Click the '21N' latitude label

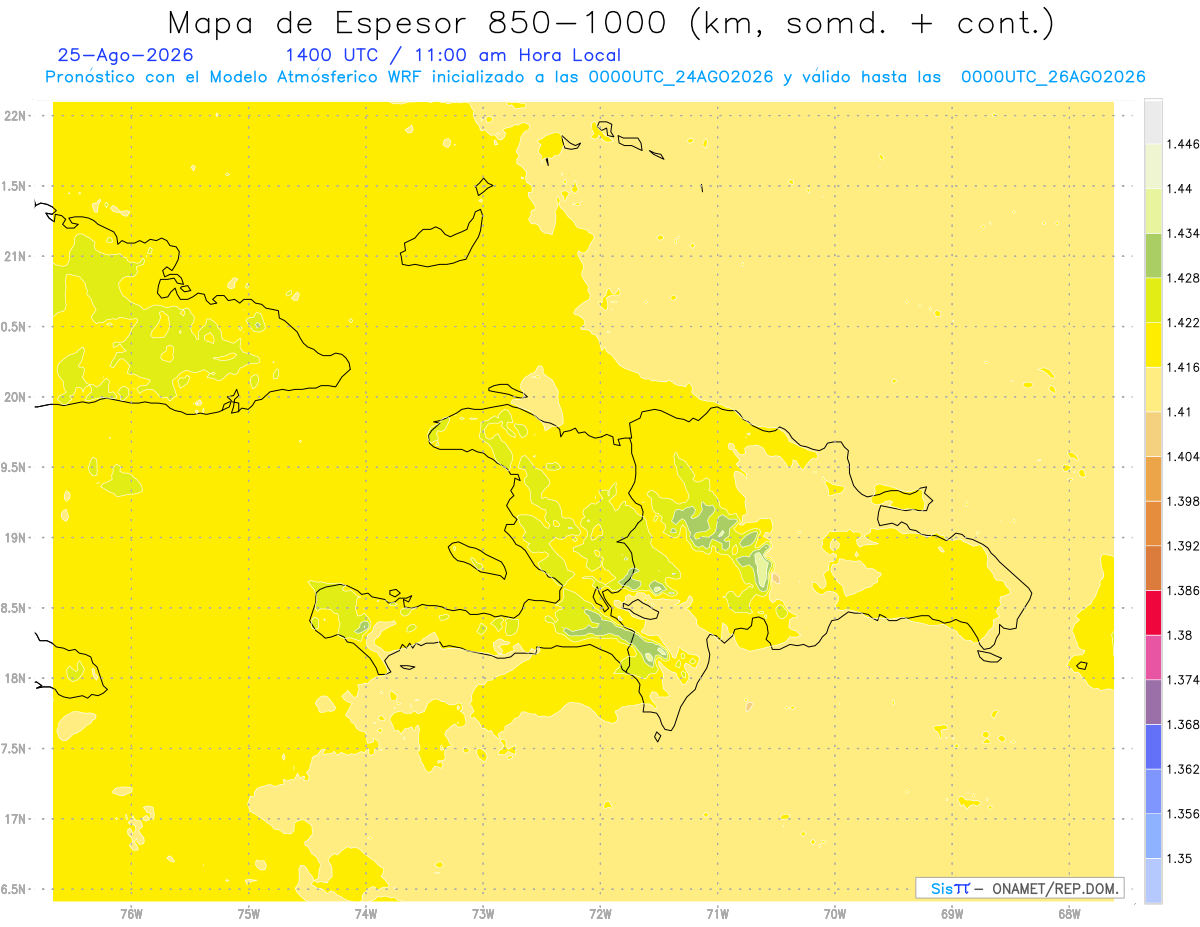[x=17, y=257]
